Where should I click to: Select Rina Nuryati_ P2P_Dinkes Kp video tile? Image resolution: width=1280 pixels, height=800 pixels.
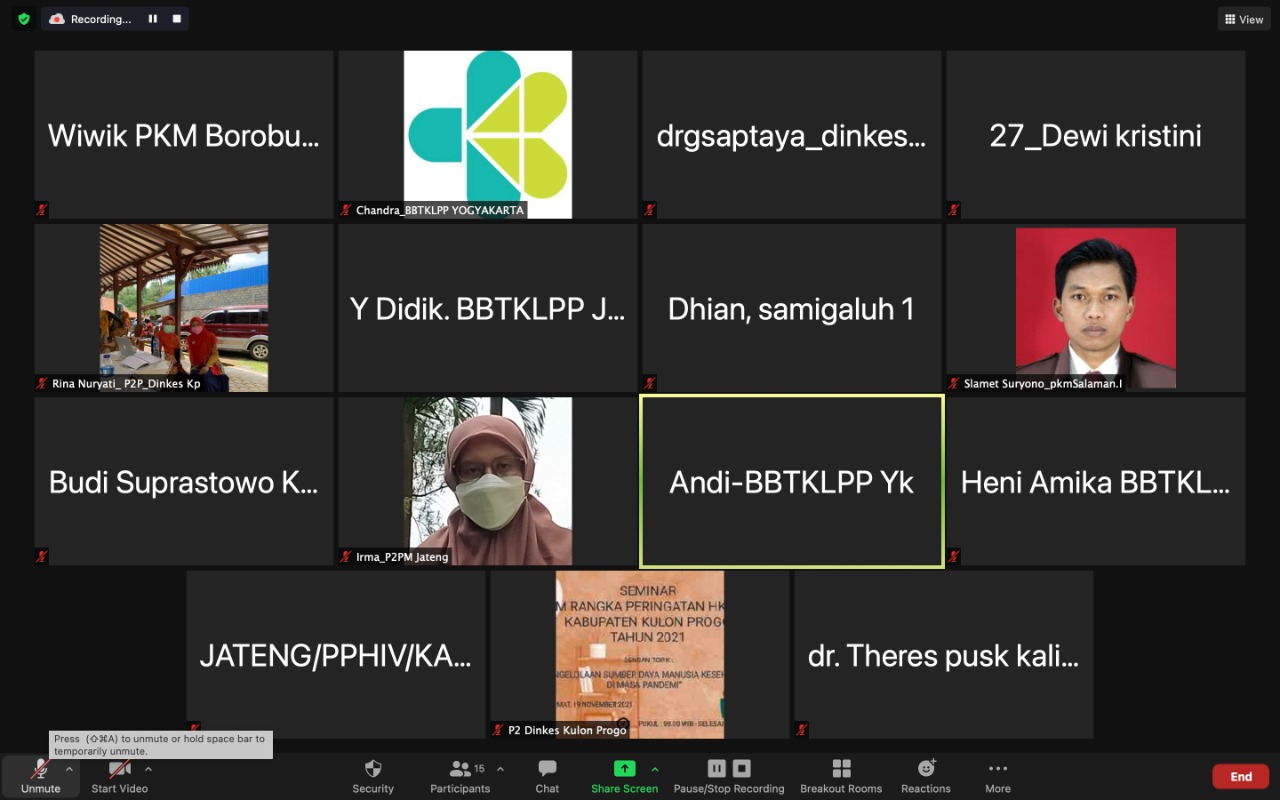tap(184, 308)
